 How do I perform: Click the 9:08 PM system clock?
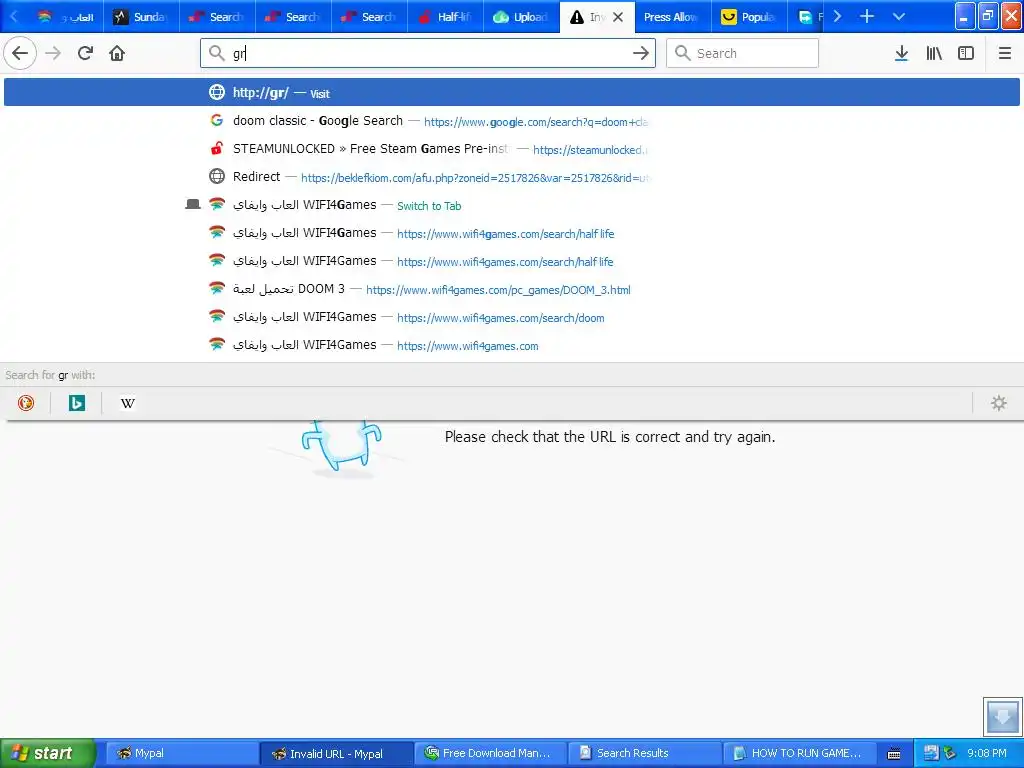point(986,753)
